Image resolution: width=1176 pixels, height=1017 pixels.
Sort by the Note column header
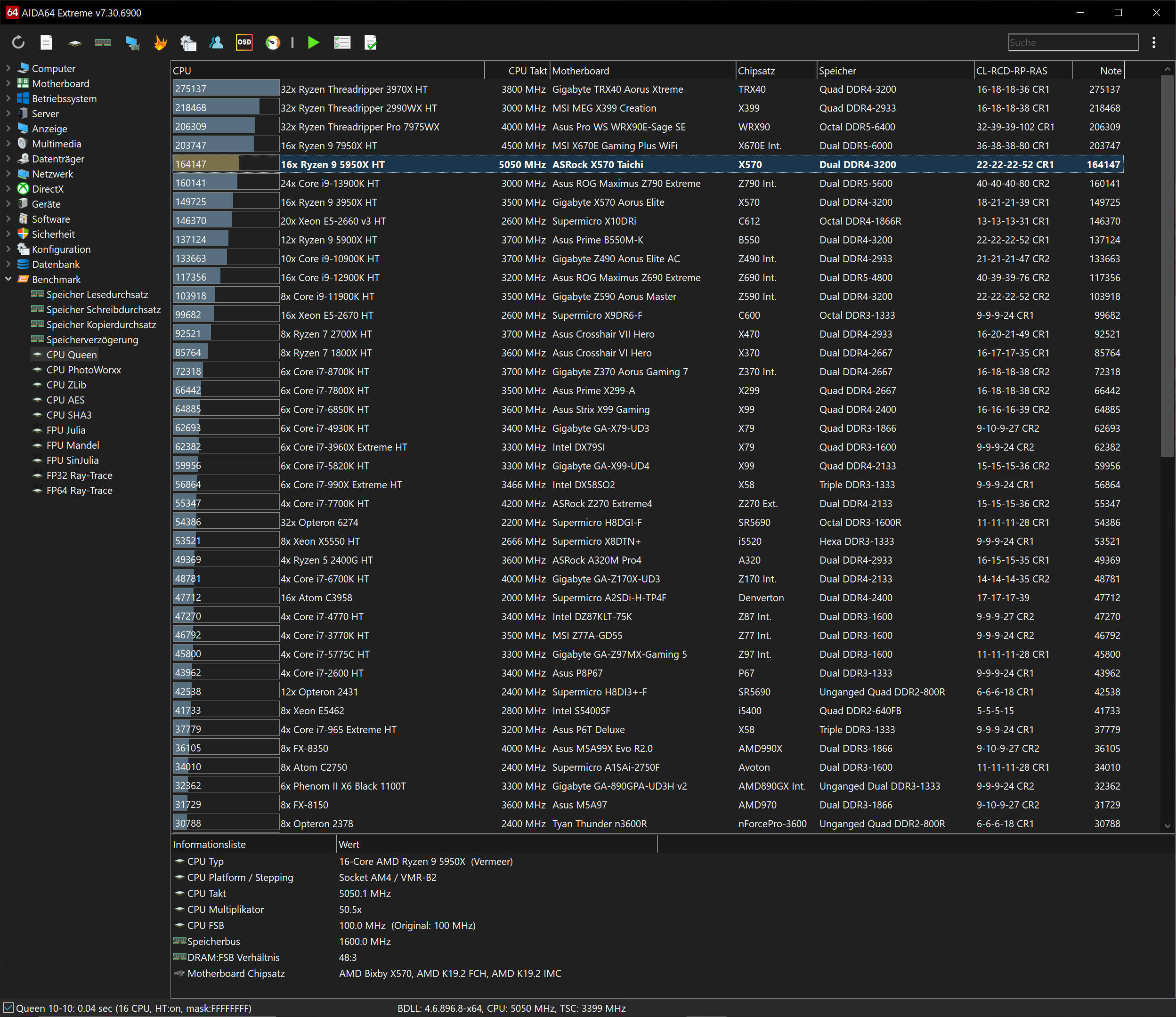1098,70
